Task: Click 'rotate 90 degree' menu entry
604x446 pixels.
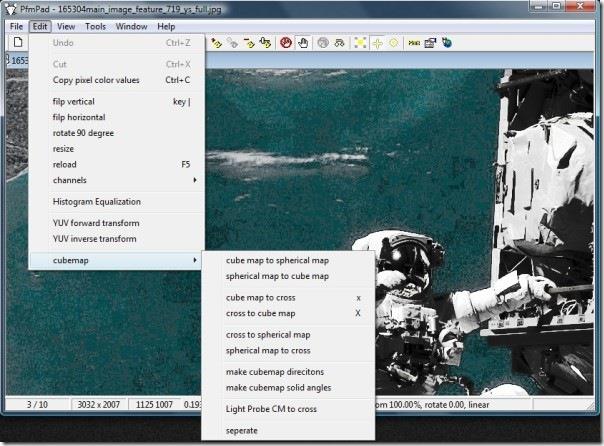Action: (83, 132)
